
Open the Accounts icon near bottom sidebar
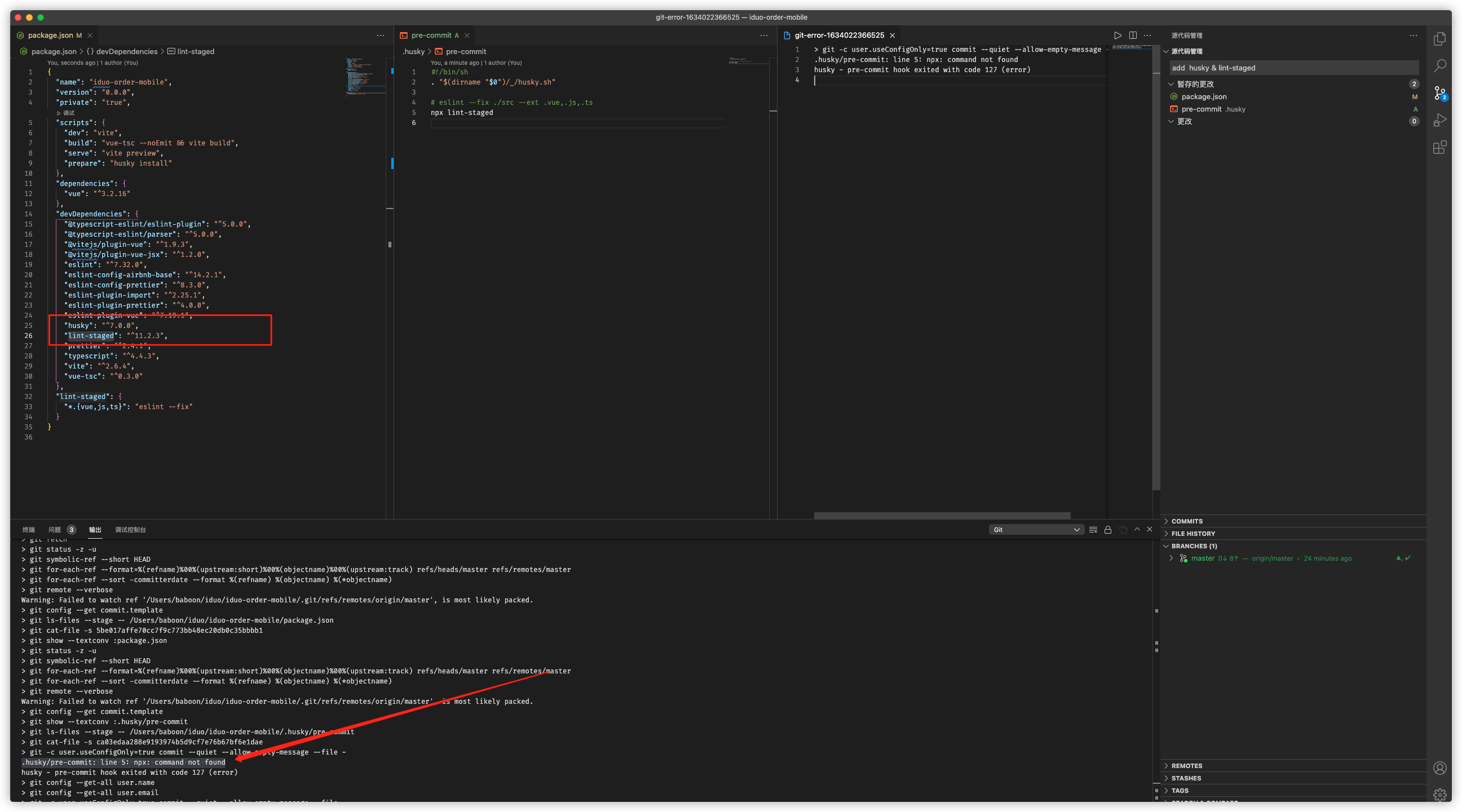(1441, 769)
